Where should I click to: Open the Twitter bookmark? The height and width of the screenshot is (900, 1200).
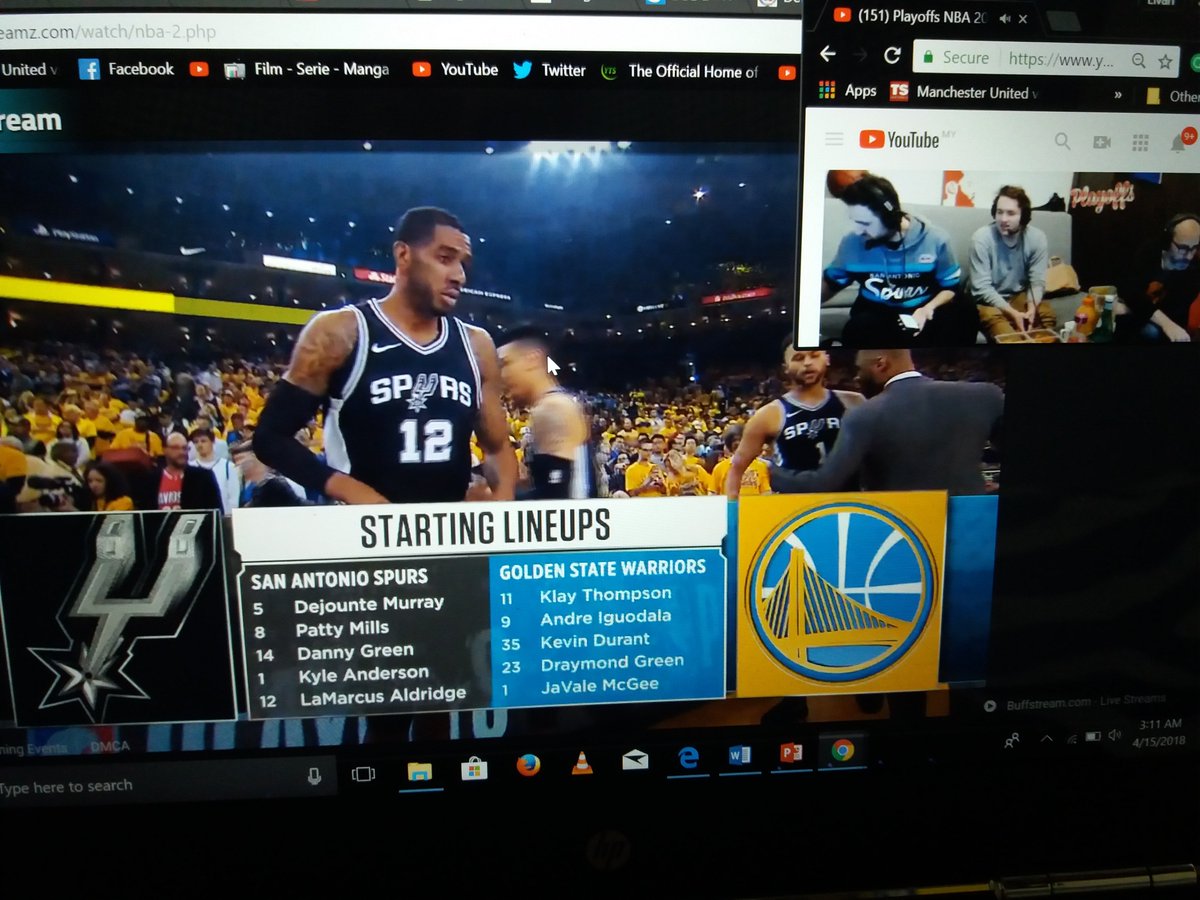[x=550, y=70]
